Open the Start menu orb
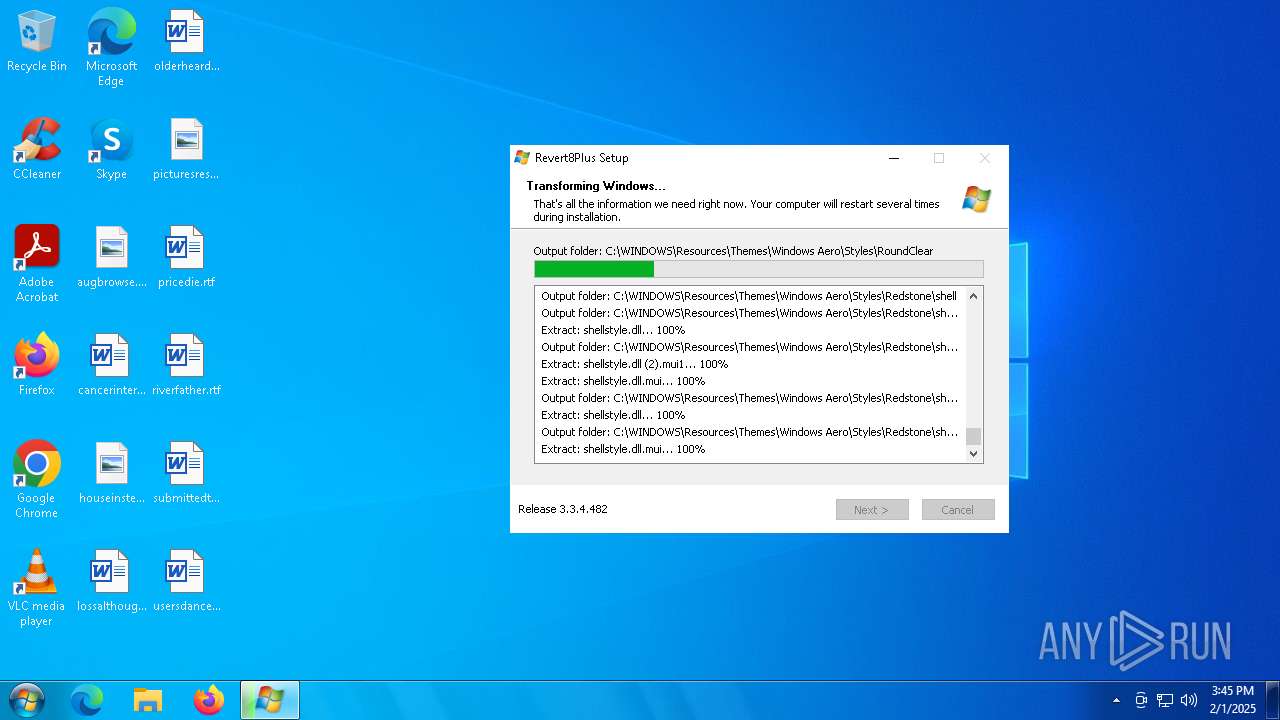Screen dimensions: 1280x720 (x=26, y=700)
